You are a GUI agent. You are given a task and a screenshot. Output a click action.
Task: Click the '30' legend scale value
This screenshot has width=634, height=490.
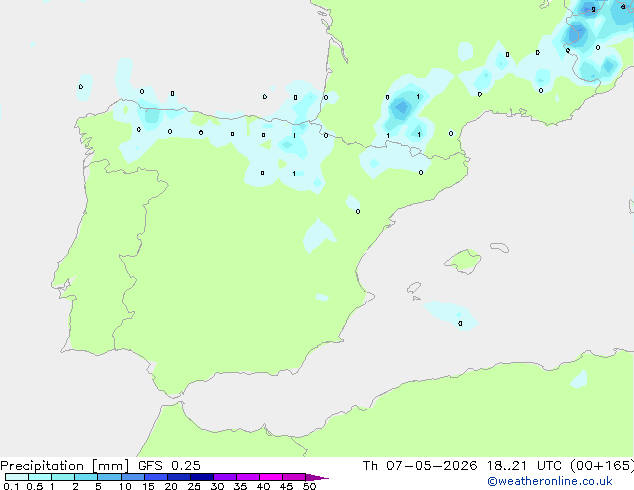(217, 486)
